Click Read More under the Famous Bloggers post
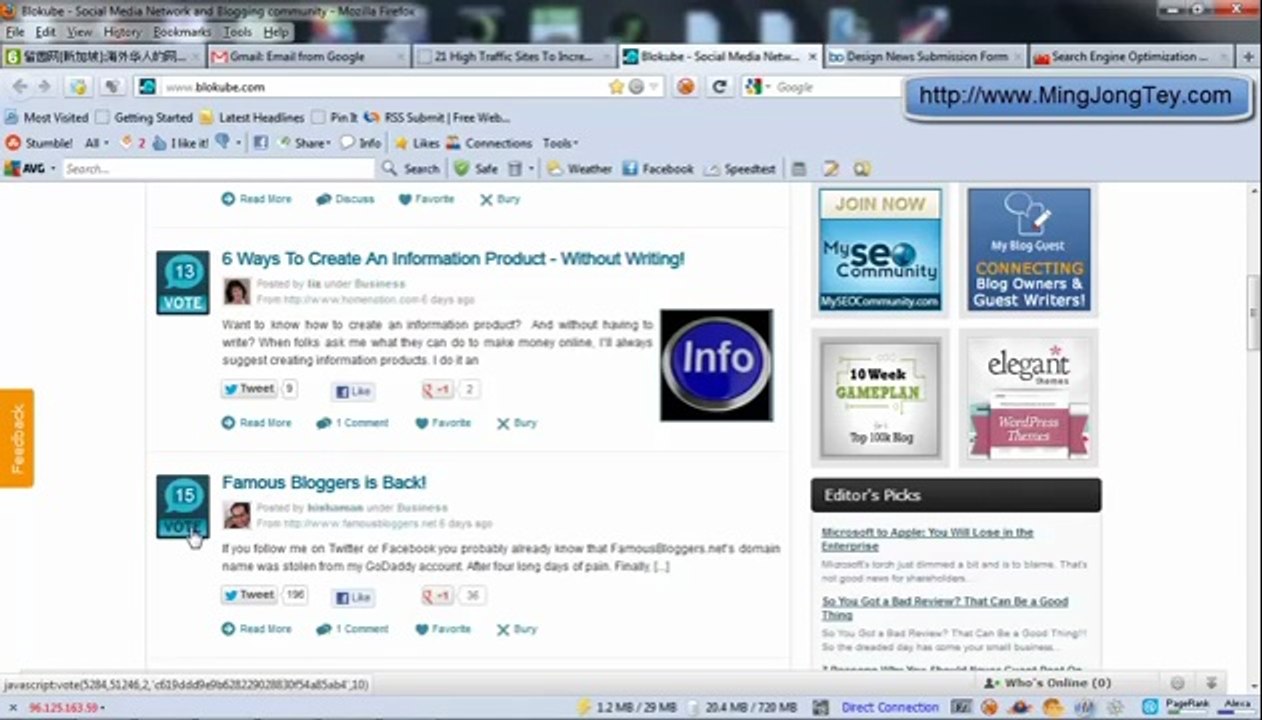Image resolution: width=1262 pixels, height=720 pixels. tap(257, 629)
